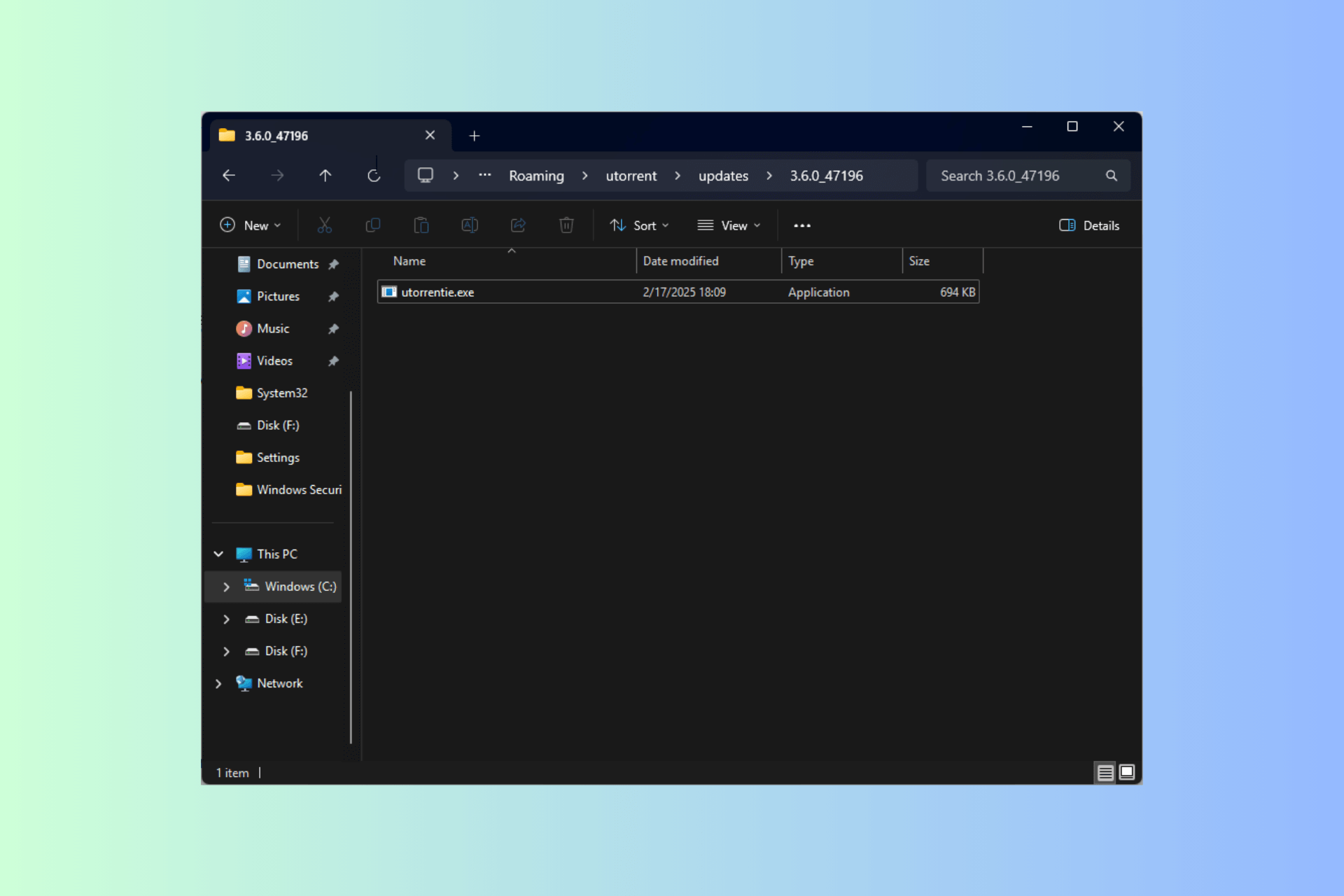The width and height of the screenshot is (1344, 896).
Task: Click the 1 item status text
Action: (232, 773)
